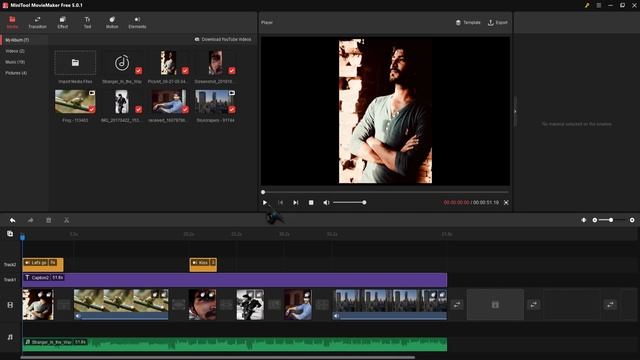The image size is (640, 360).
Task: Mute audio on skyscrapers clip speaker icon
Action: point(336,316)
